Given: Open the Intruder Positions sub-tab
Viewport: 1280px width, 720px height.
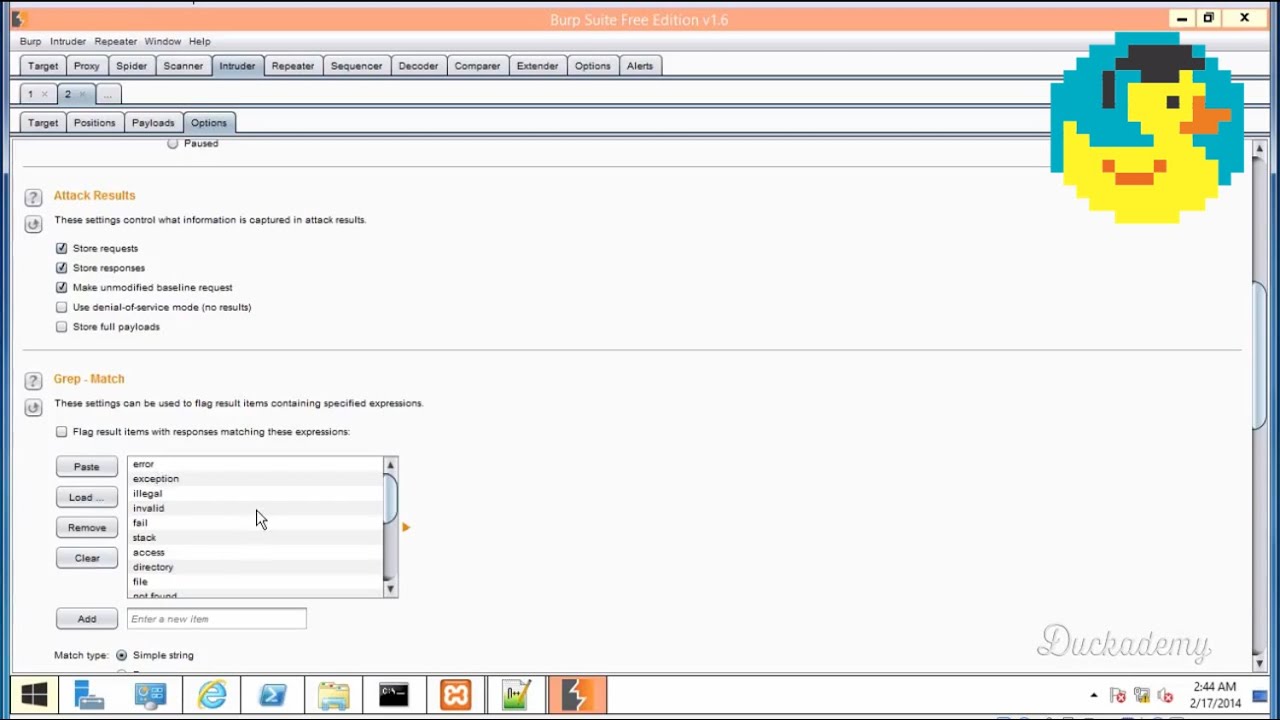Looking at the screenshot, I should click(x=94, y=123).
